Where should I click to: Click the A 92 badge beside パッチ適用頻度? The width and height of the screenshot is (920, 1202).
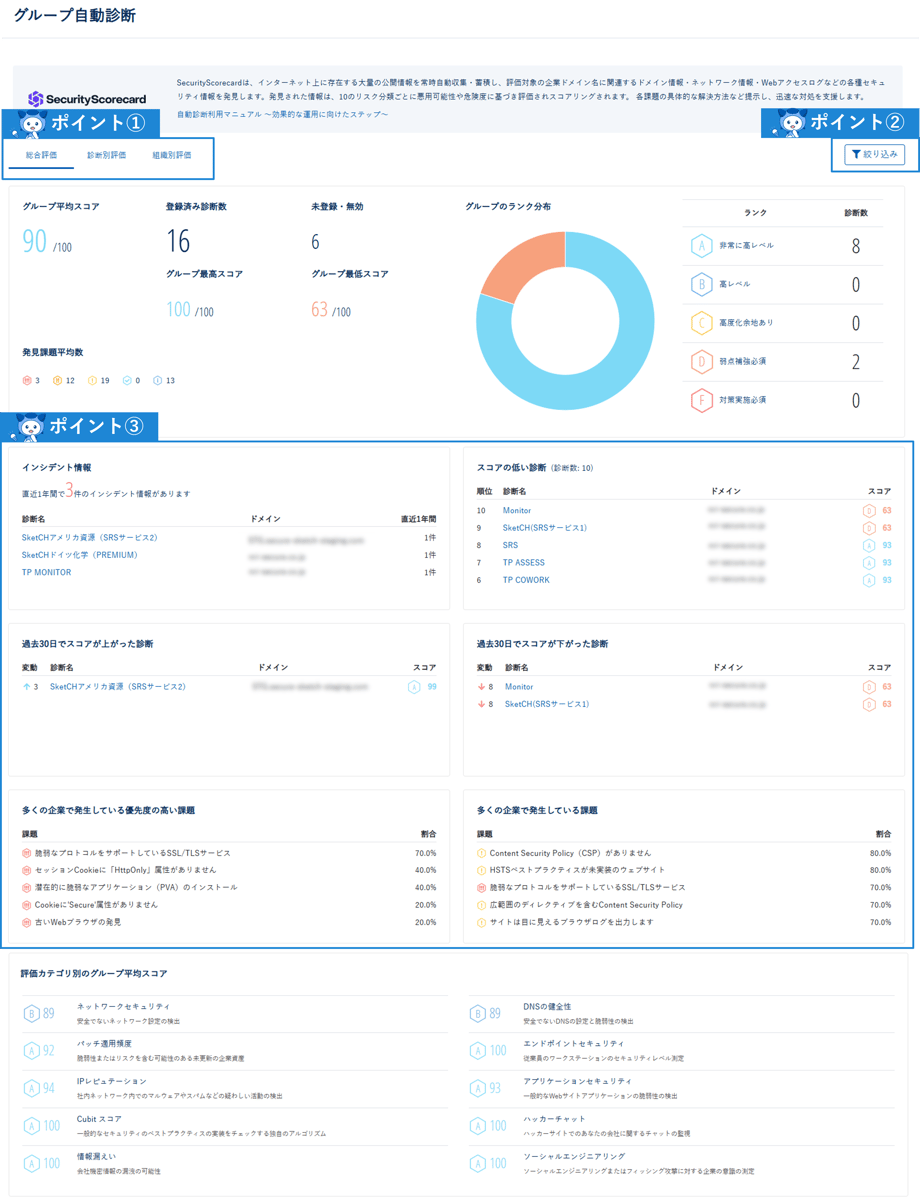39,1050
